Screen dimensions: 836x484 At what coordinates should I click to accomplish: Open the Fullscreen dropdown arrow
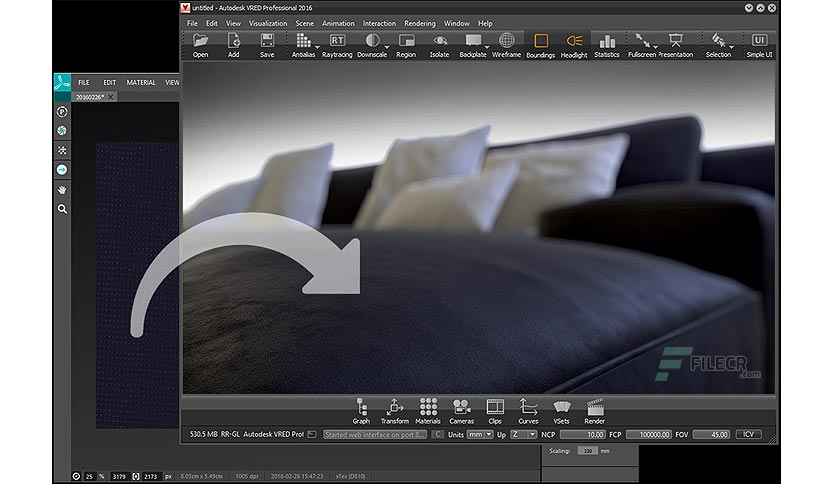pyautogui.click(x=655, y=47)
